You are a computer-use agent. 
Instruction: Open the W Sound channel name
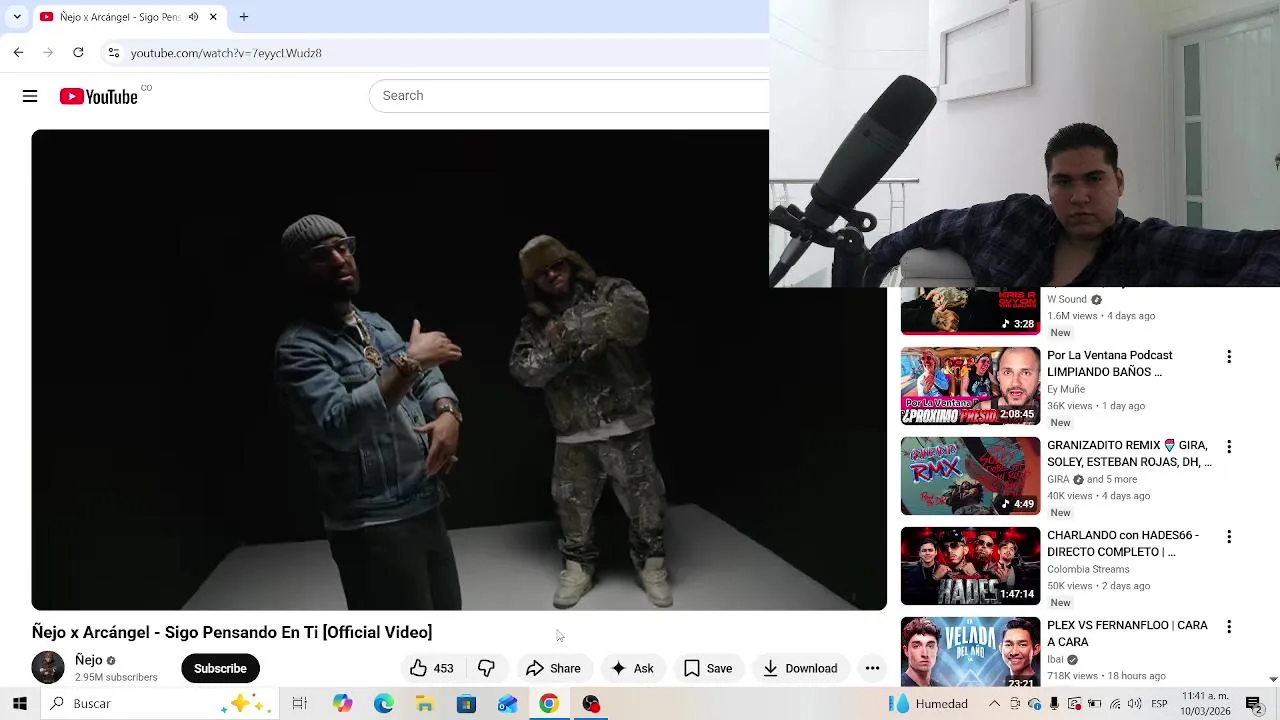pyautogui.click(x=1067, y=299)
